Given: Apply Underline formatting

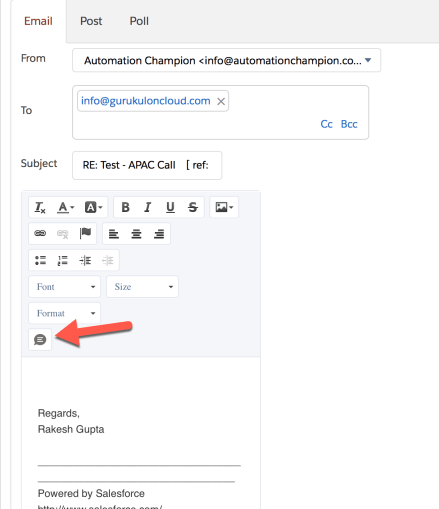Looking at the screenshot, I should tap(170, 207).
